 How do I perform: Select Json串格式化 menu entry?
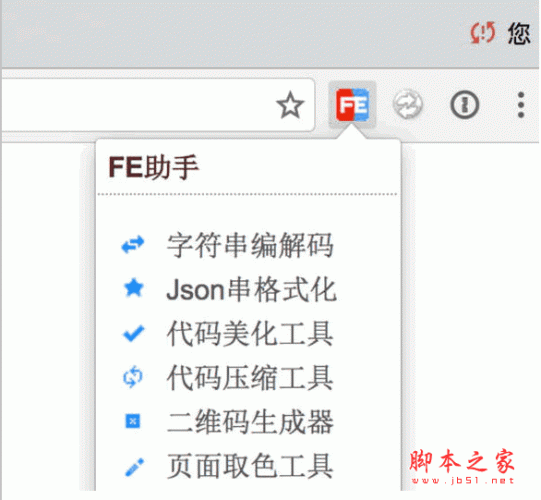coord(251,290)
